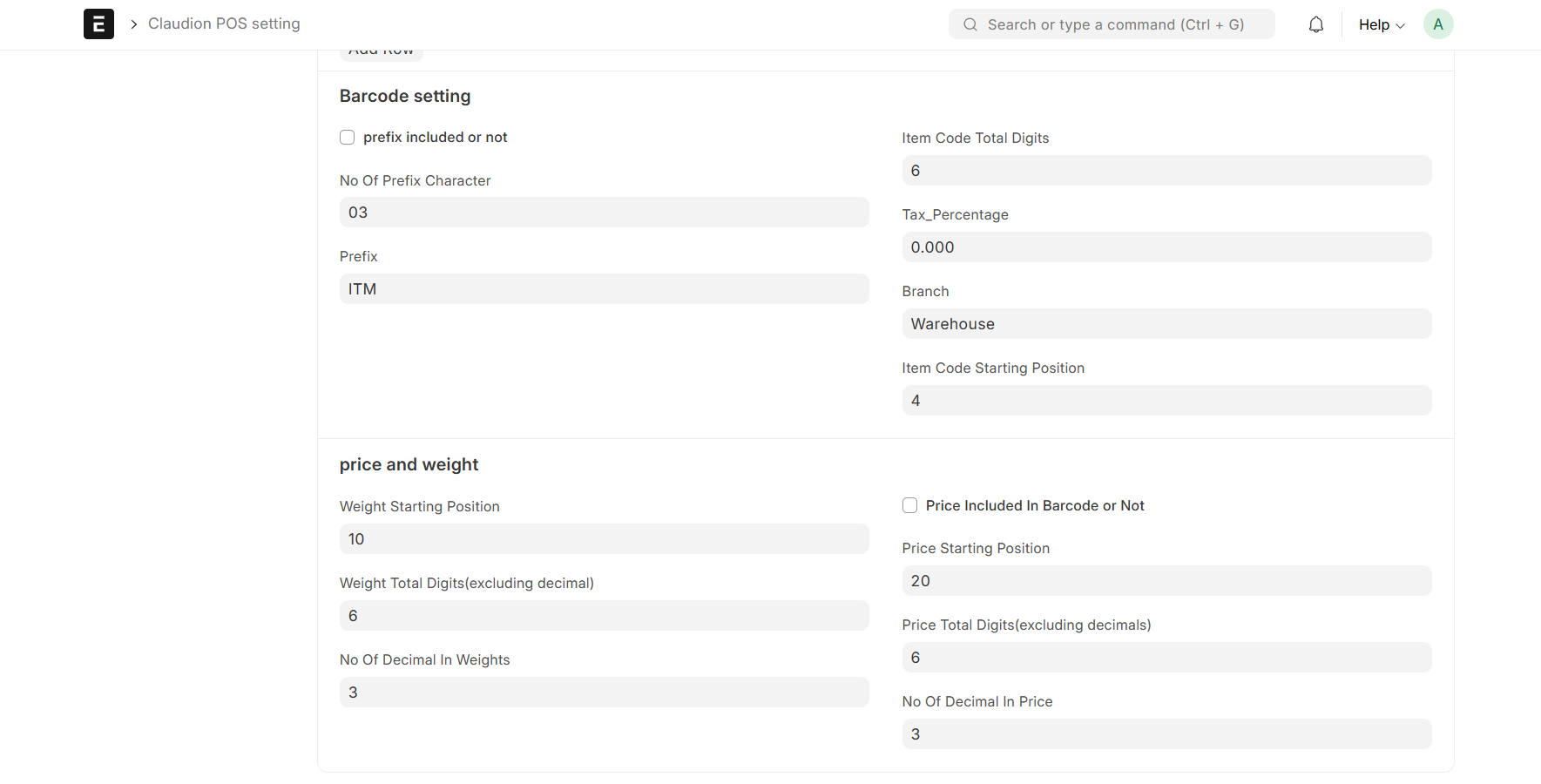1541x784 pixels.
Task: Open the notifications bell
Action: tap(1315, 24)
